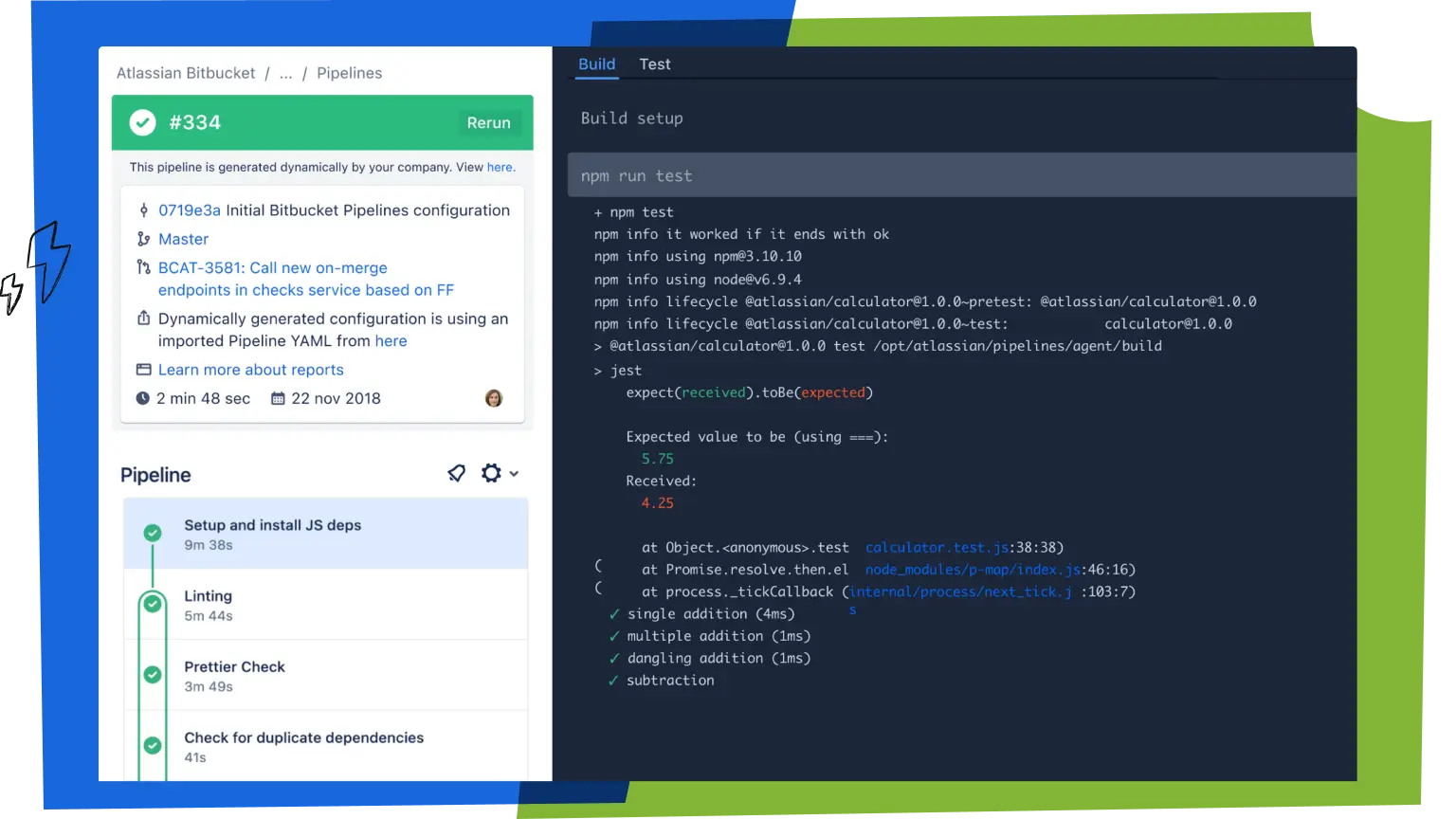
Task: Open the BCAT-3581 pull request link
Action: (306, 279)
